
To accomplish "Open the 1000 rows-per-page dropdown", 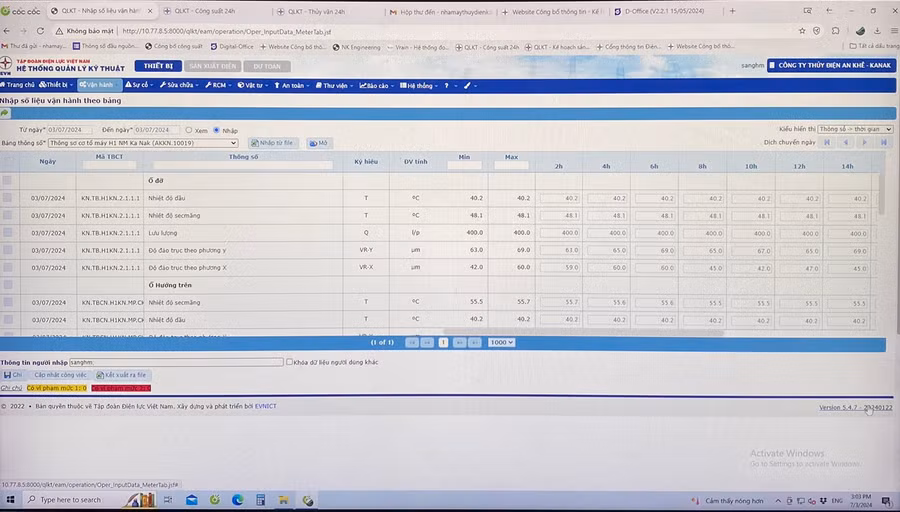I will click(501, 342).
